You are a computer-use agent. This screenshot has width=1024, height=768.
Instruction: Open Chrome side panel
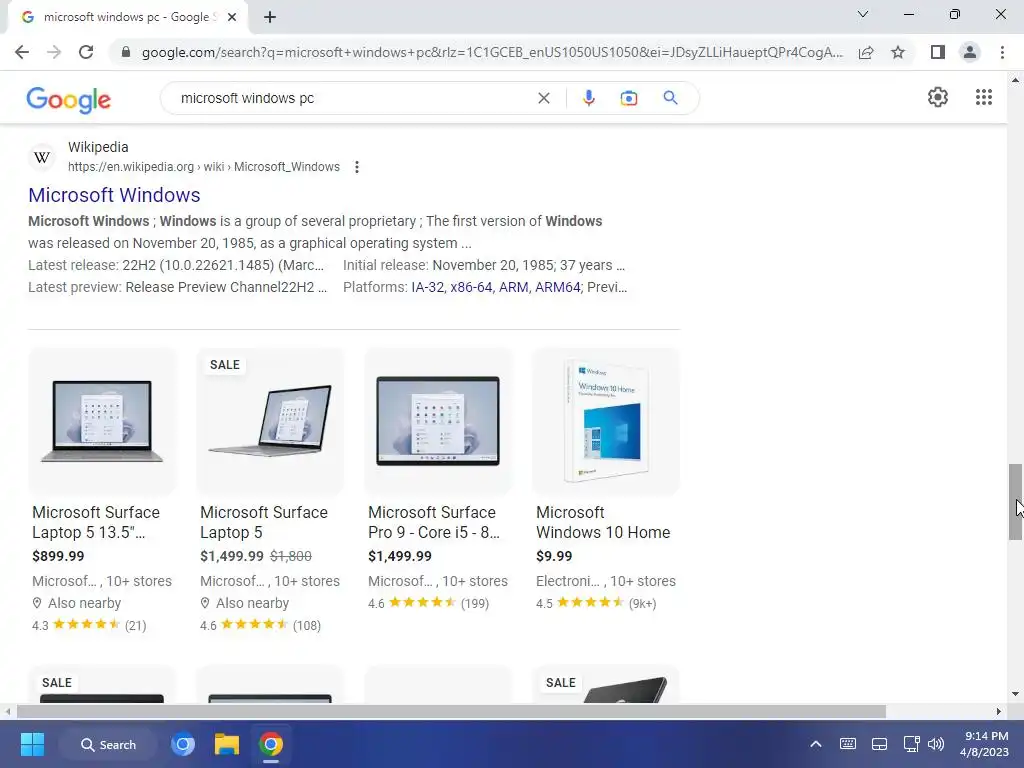(938, 52)
